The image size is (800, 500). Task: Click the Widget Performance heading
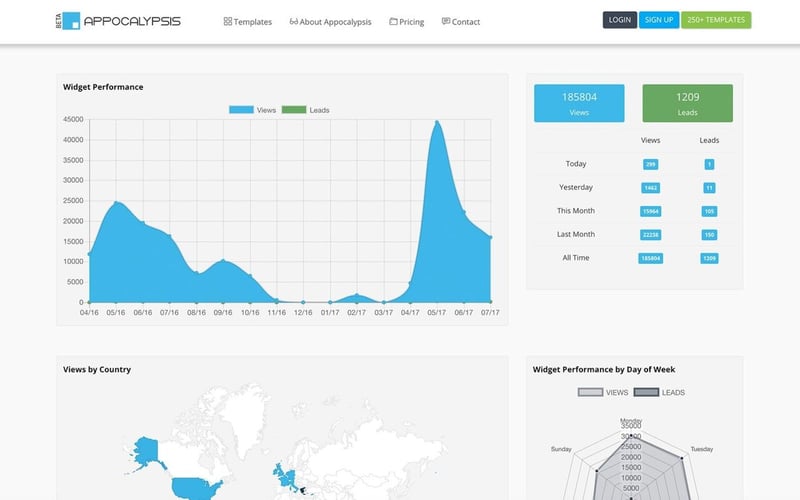pyautogui.click(x=103, y=87)
